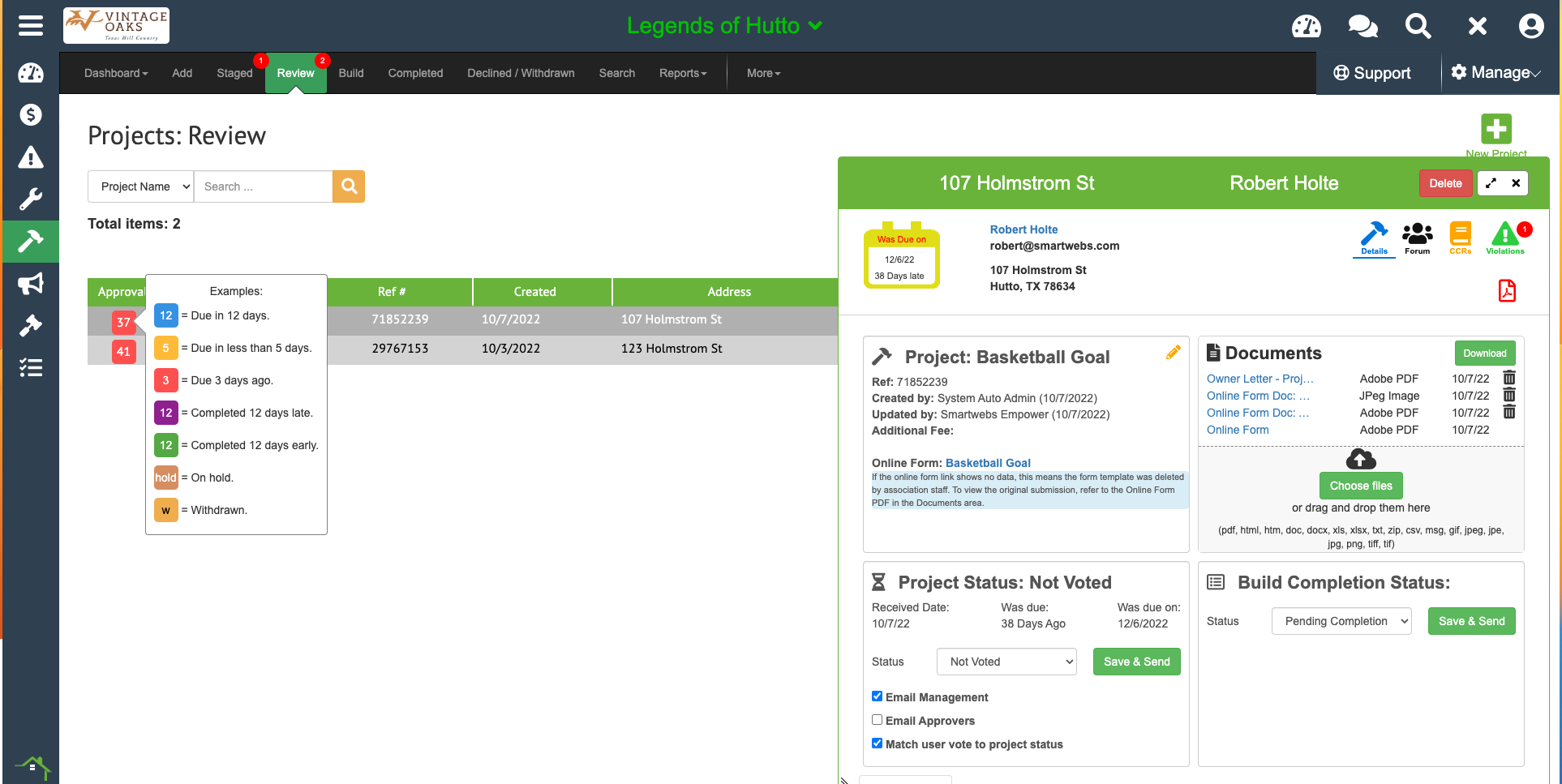Screen dimensions: 1562x784
Task: Open the Basketball Goal online form link
Action: [988, 463]
